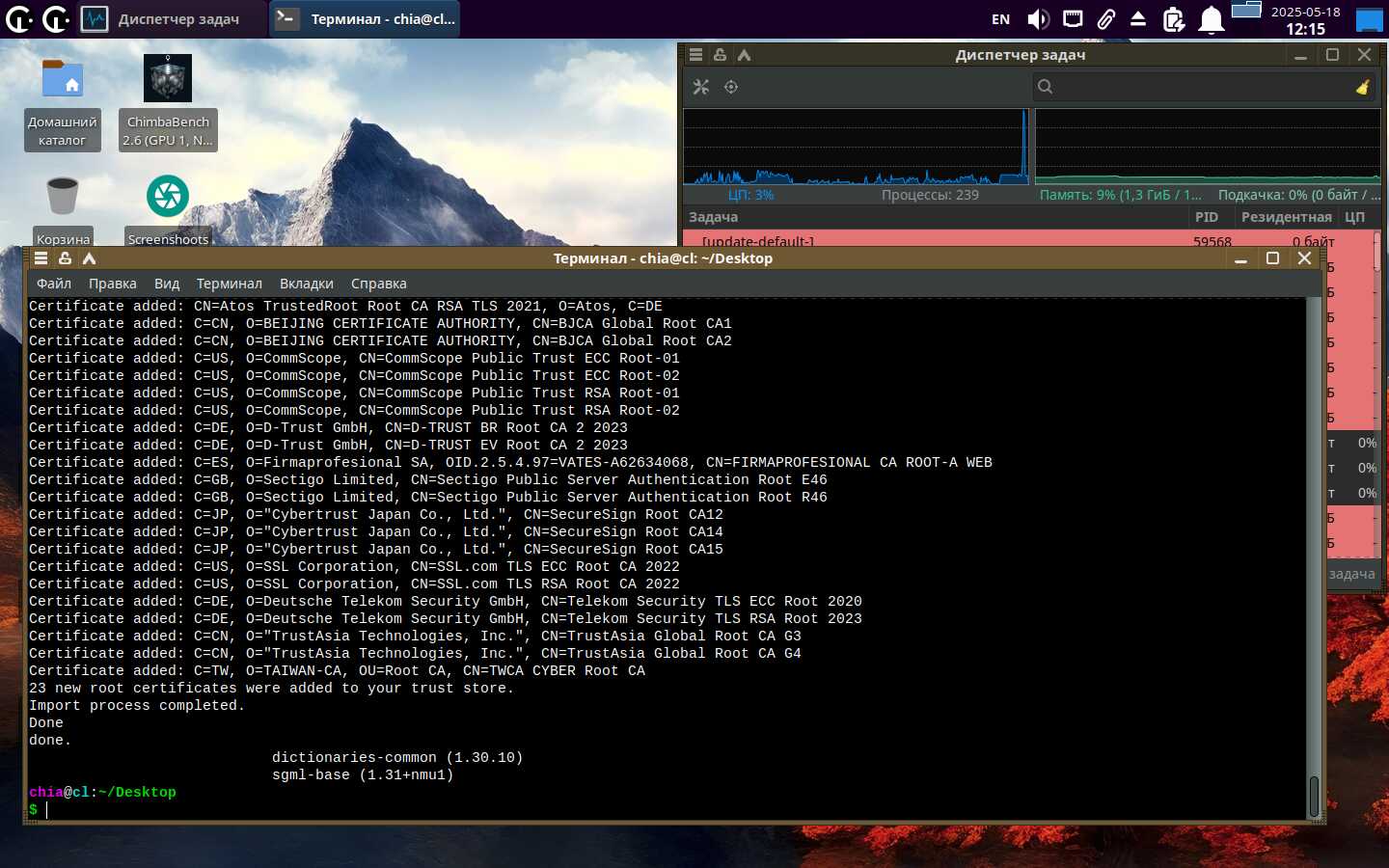Image resolution: width=1389 pixels, height=868 pixels.
Task: Open the Справка menu in Terminal
Action: [379, 284]
